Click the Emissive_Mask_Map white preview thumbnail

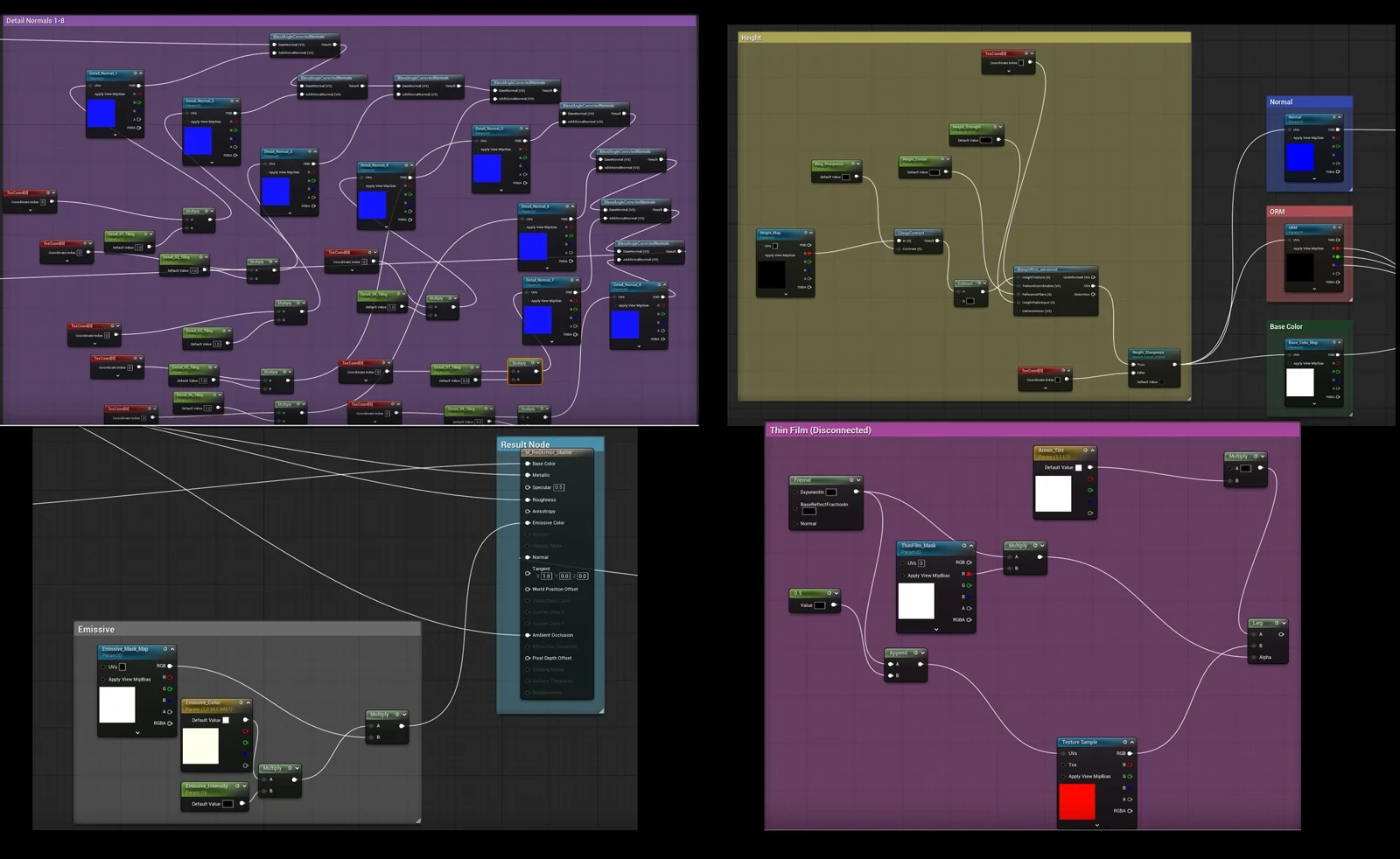coord(117,705)
